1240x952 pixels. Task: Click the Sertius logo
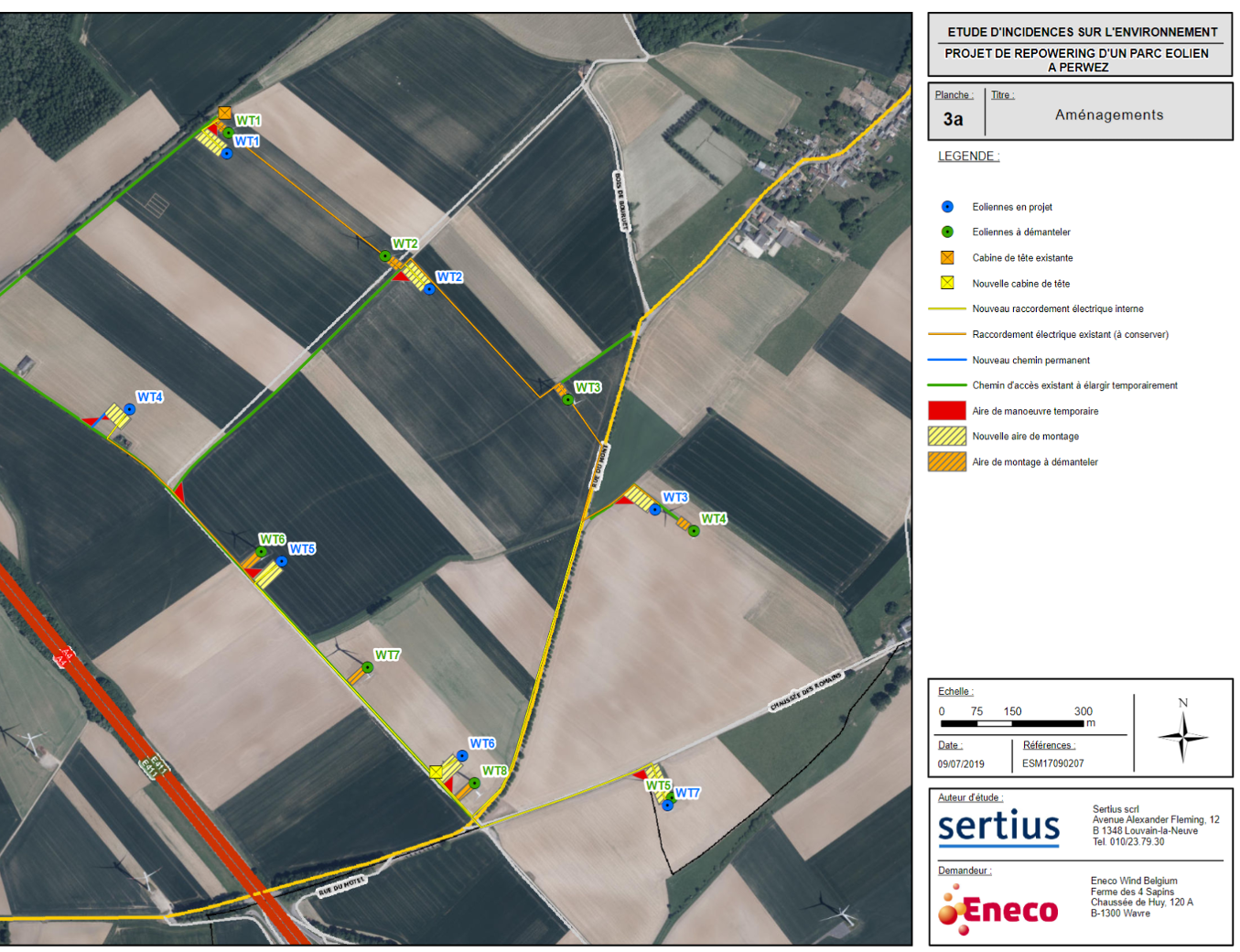point(998,827)
